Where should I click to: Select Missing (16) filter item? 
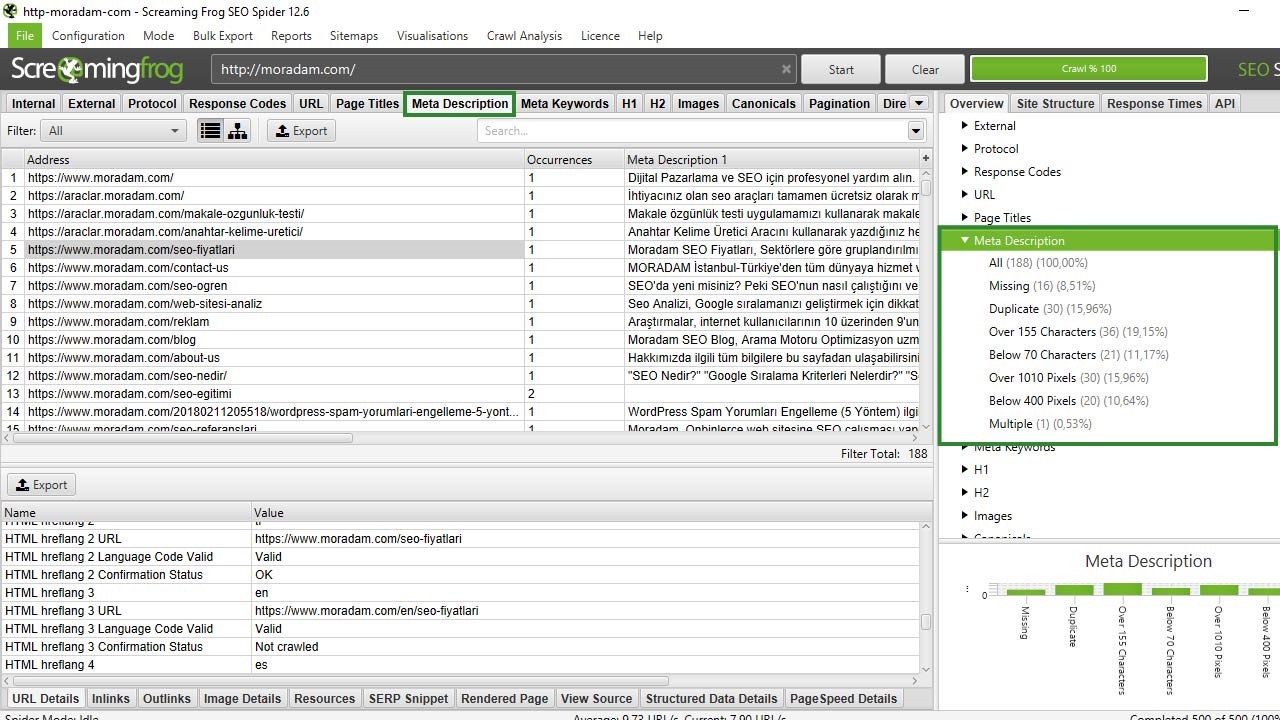point(1042,286)
